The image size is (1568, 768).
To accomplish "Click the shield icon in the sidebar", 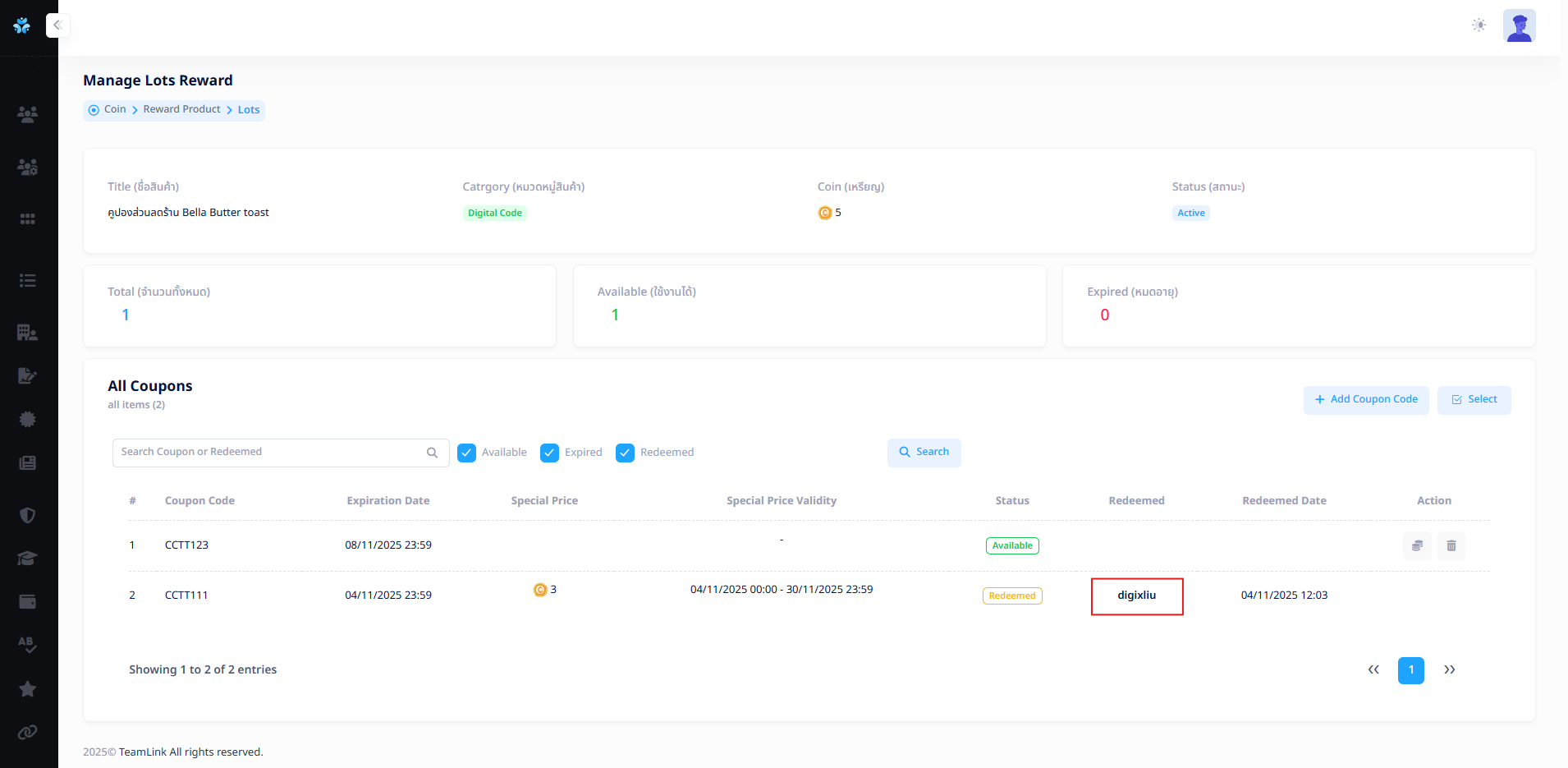I will point(27,515).
